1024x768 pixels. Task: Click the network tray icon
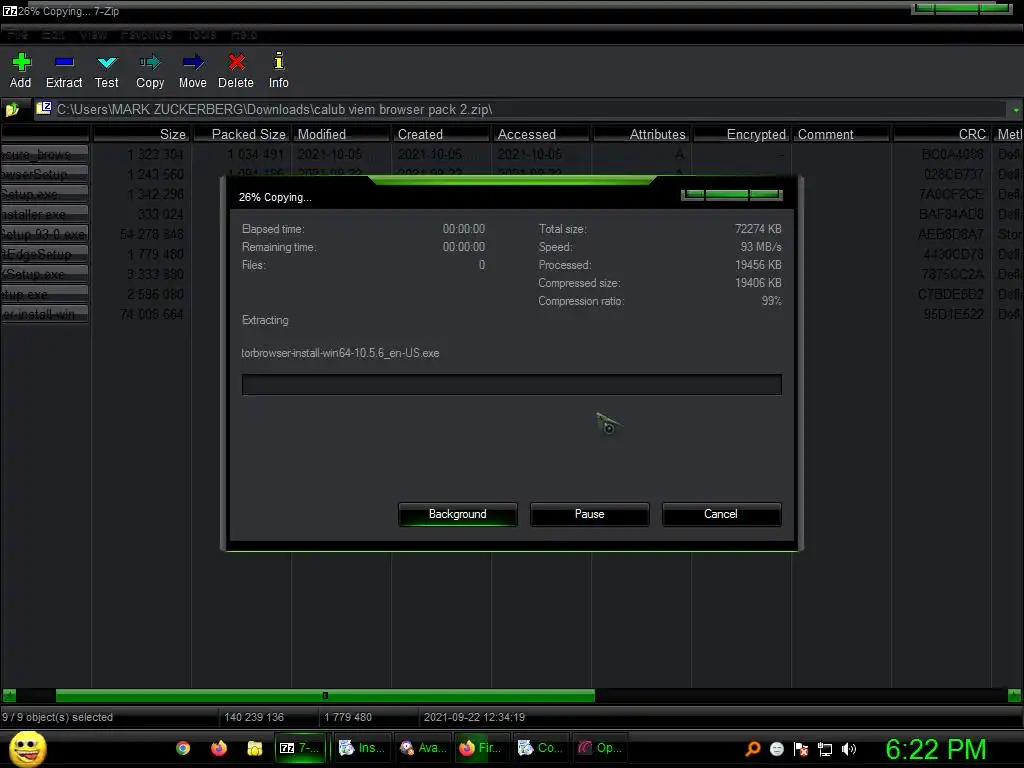825,749
